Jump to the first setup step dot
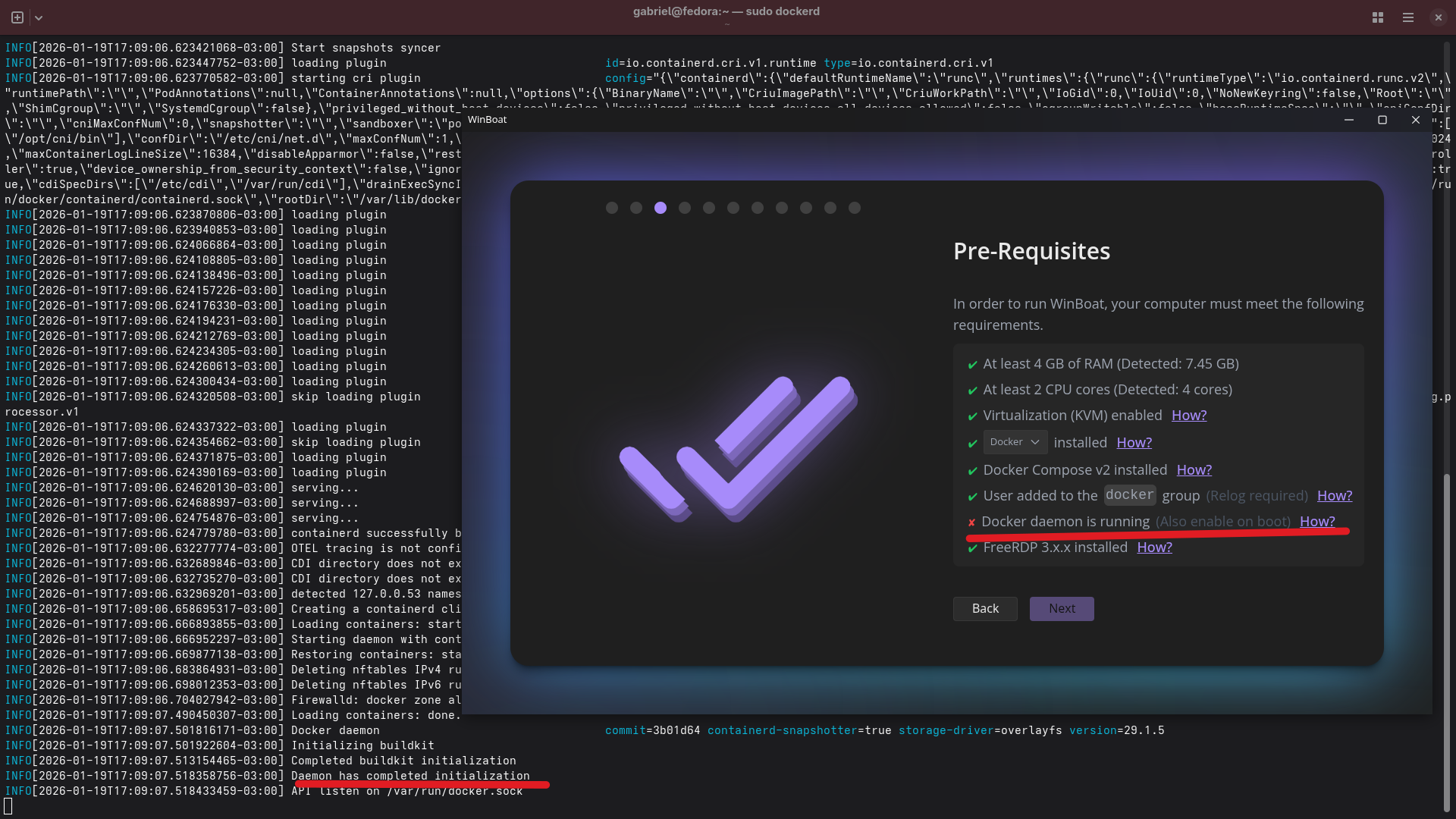The width and height of the screenshot is (1456, 819). 612,208
